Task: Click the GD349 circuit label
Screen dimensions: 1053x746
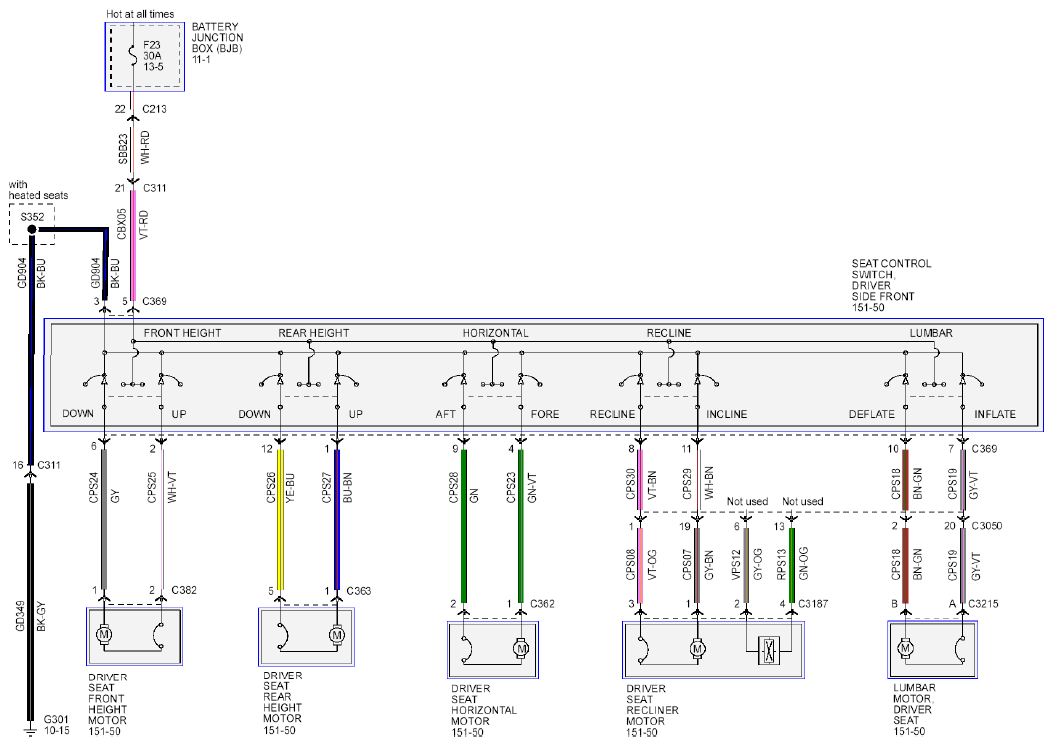Action: coord(20,614)
